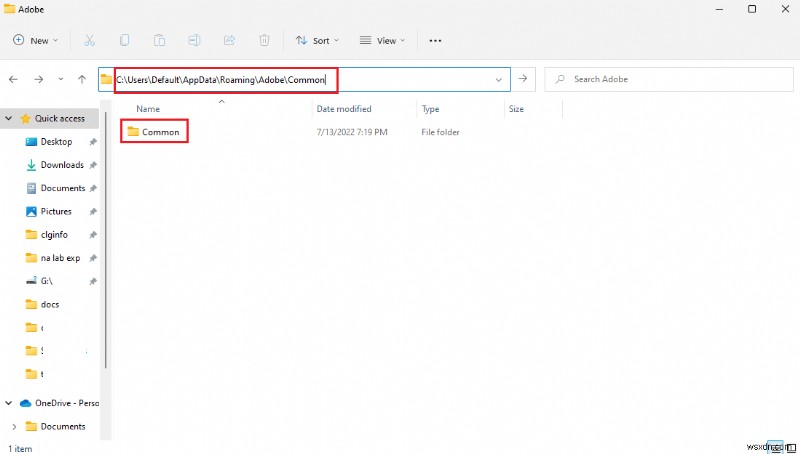Click the 1 item status text

pyautogui.click(x=20, y=449)
